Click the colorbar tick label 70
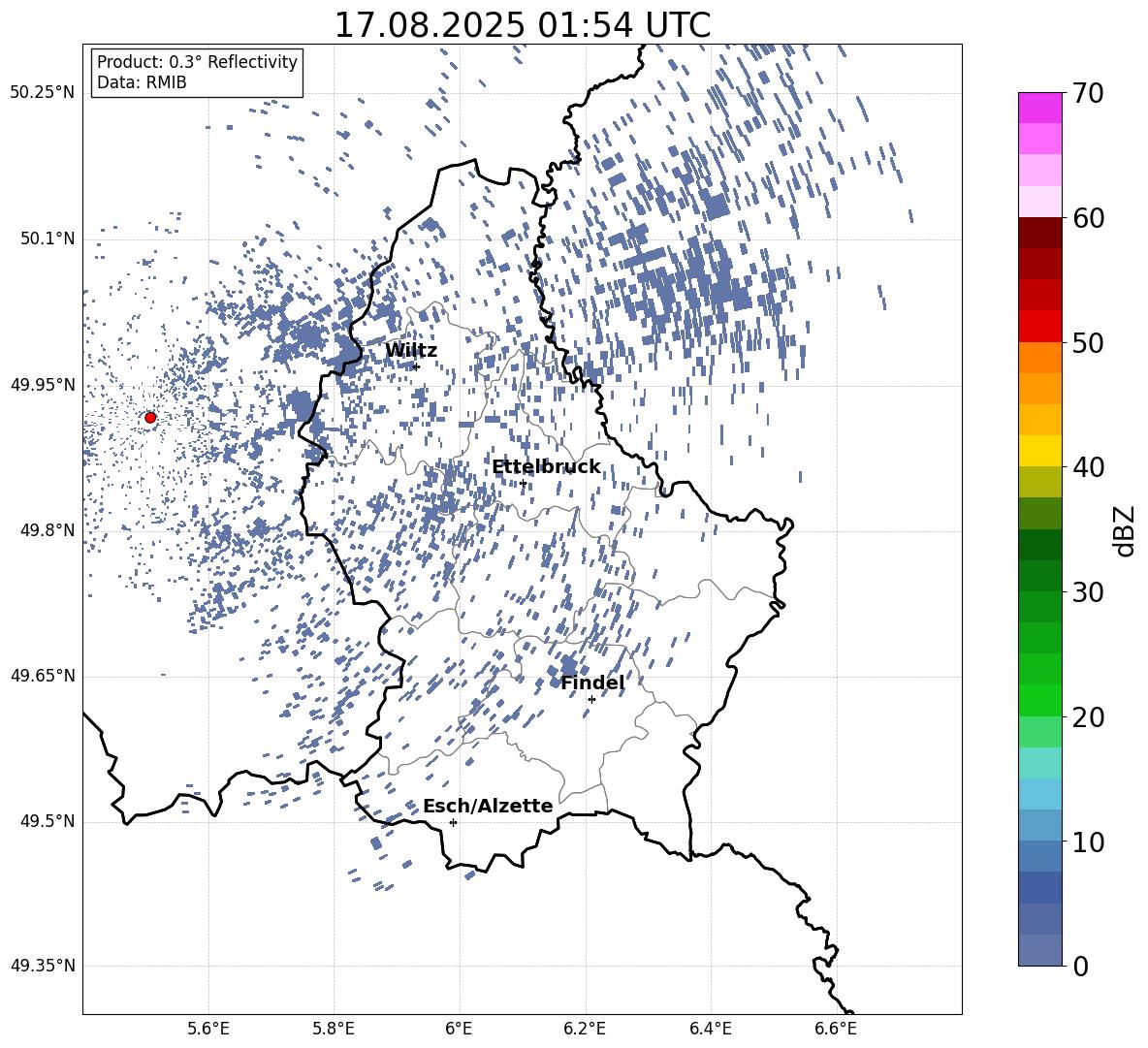The height and width of the screenshot is (1048, 1148). [x=1088, y=94]
